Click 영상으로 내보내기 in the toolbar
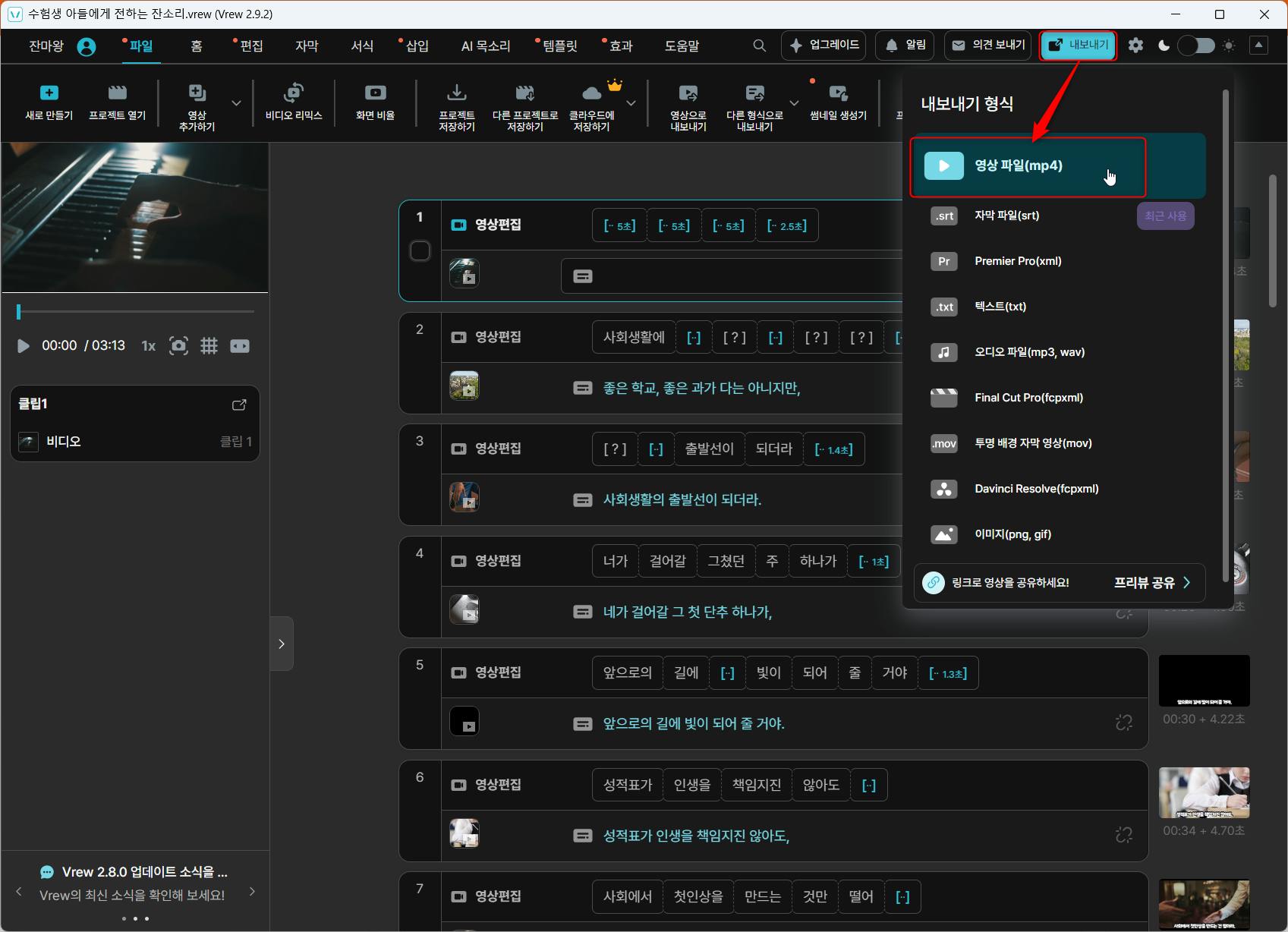Screen dimensions: 1288x932 click(688, 106)
